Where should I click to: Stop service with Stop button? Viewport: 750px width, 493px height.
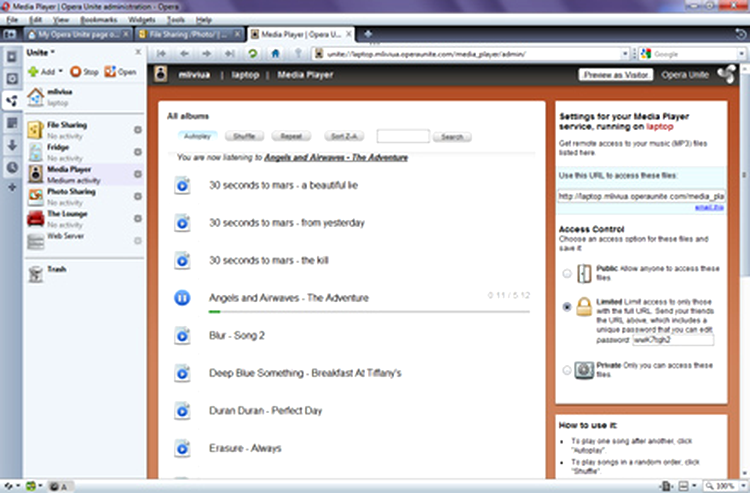[84, 72]
